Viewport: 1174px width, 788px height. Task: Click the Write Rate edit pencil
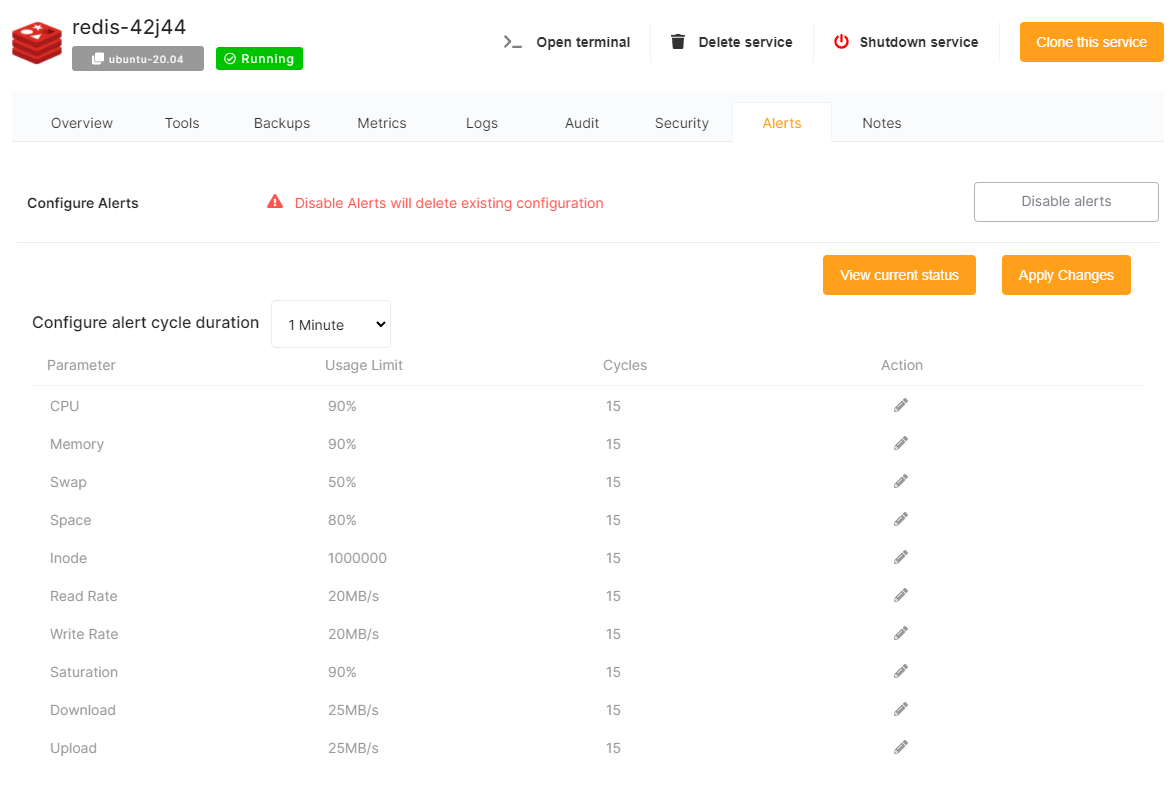[901, 633]
